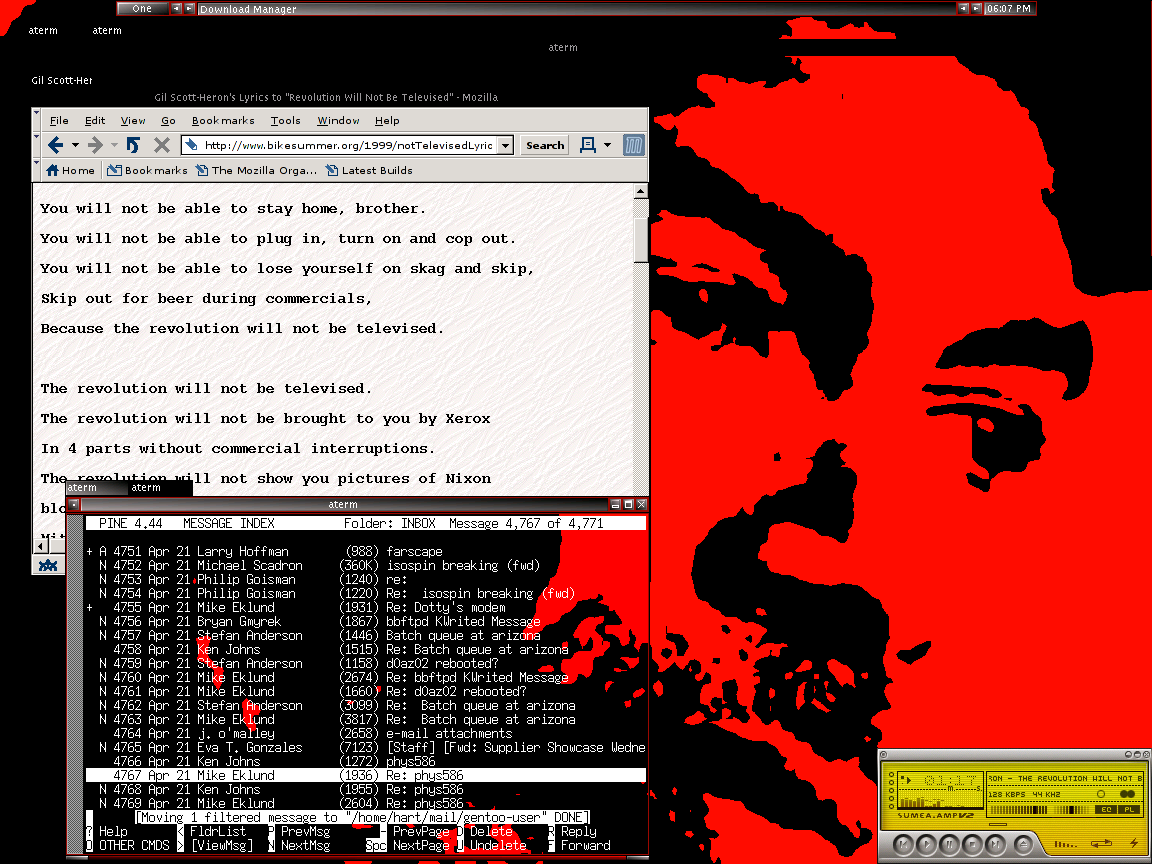Open the Go menu in Mozilla
Viewport: 1152px width, 864px height.
coord(168,120)
